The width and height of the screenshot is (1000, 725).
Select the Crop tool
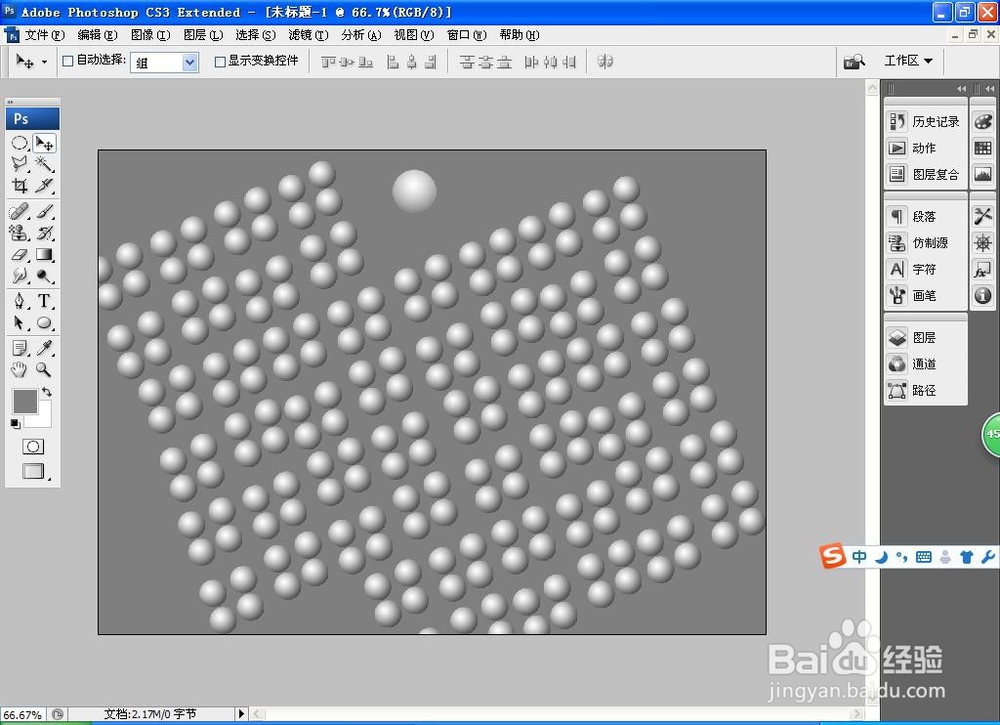pos(20,185)
